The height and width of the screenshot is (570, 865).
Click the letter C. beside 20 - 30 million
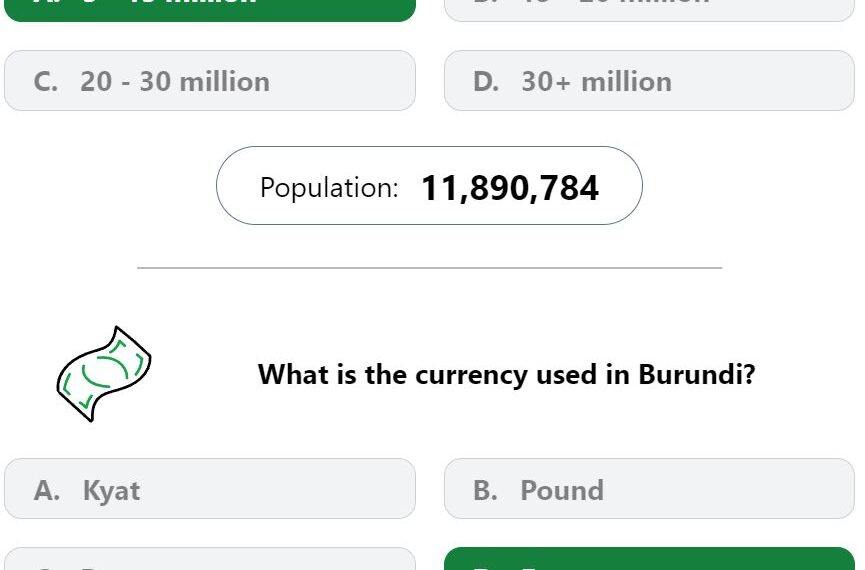pos(46,82)
